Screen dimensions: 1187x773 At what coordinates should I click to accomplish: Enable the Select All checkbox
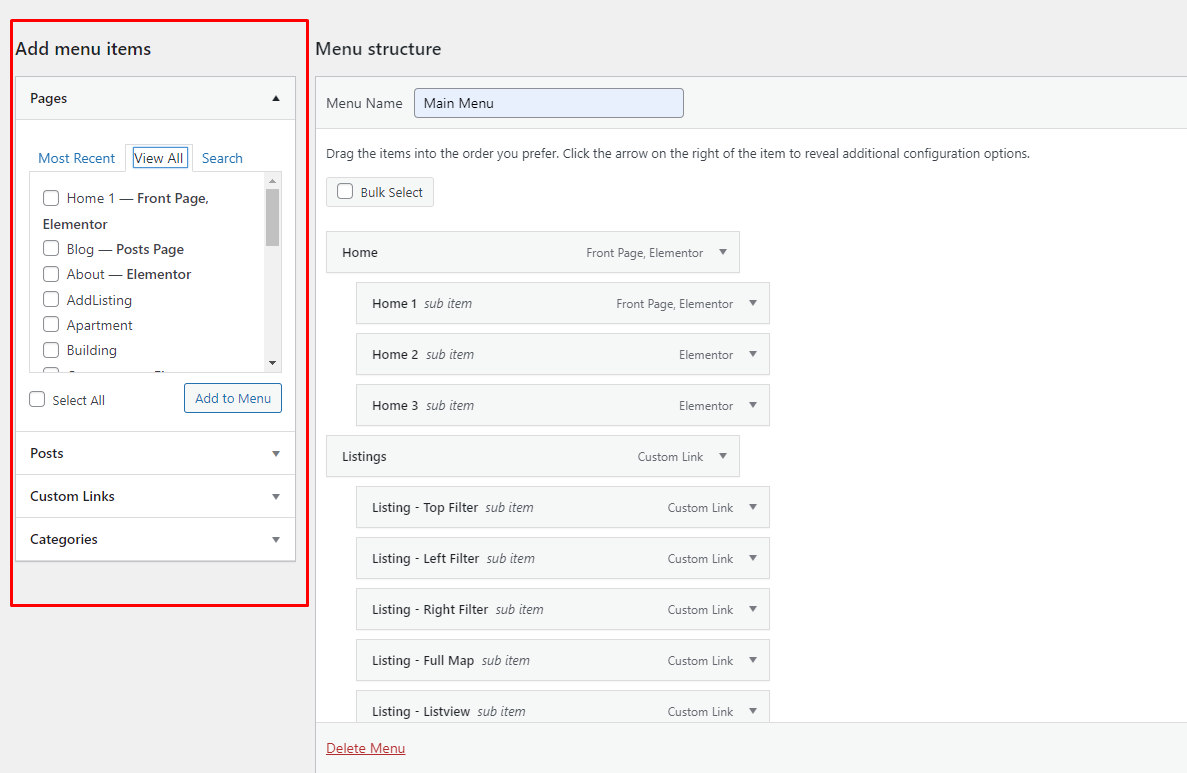(x=38, y=400)
